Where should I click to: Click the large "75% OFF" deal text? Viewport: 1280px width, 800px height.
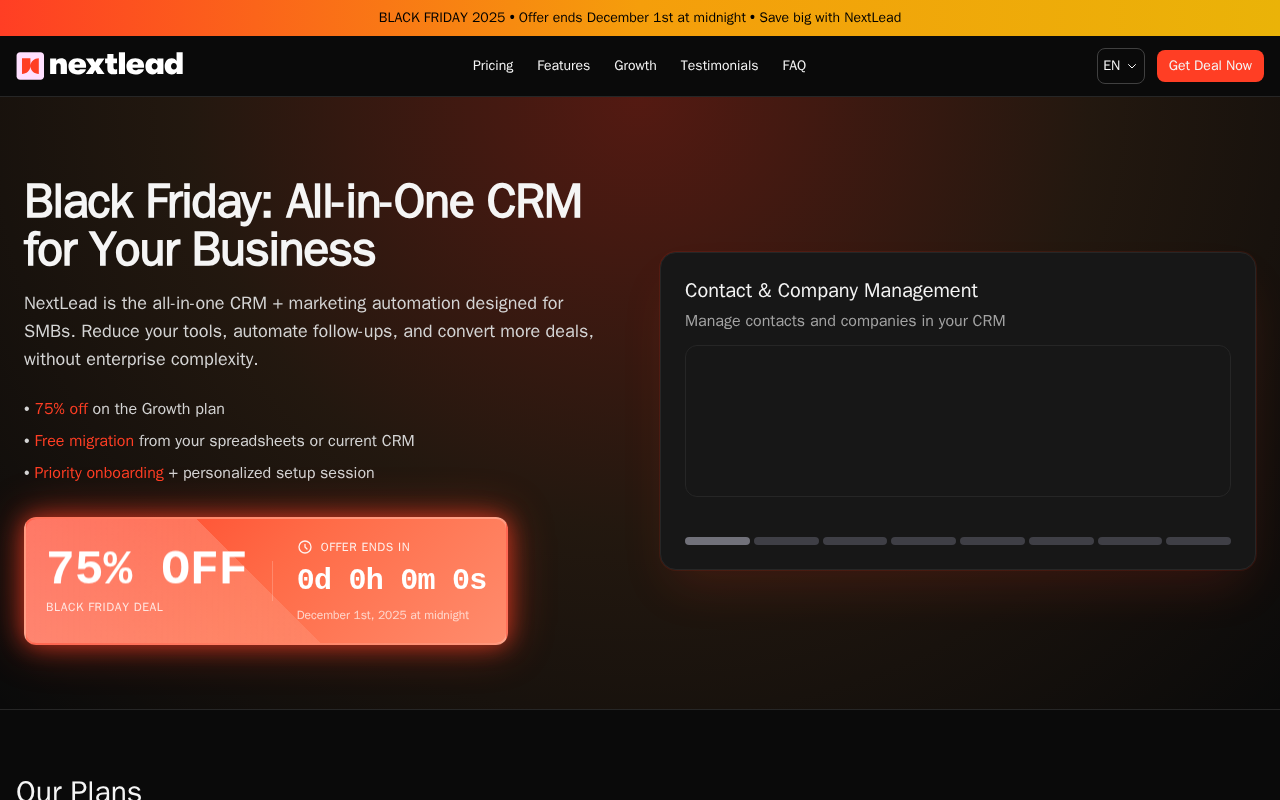tap(147, 569)
